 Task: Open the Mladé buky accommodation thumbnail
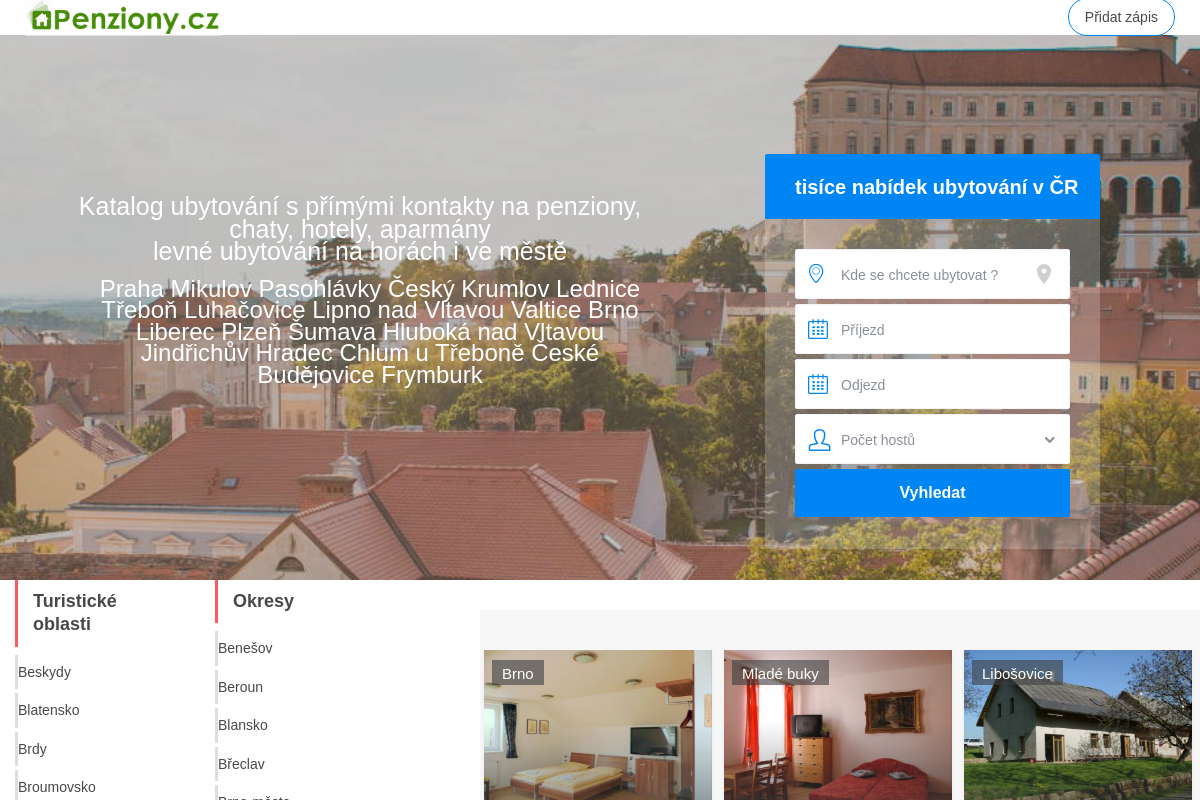pos(838,725)
